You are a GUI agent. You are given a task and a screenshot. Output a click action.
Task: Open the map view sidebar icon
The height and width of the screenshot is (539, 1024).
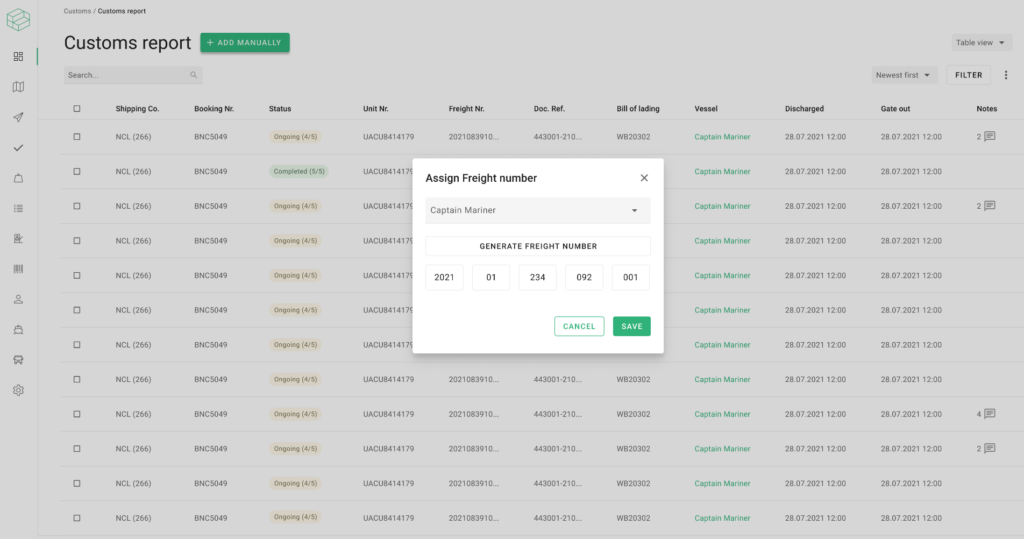(x=18, y=87)
